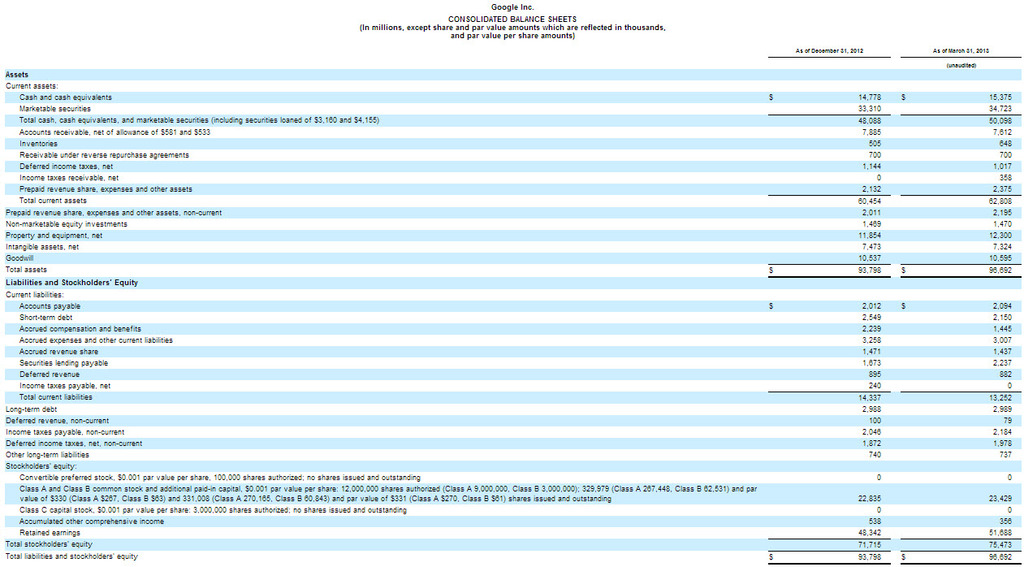Click the 'Intangible assets, net' label
Image resolution: width=1024 pixels, height=567 pixels.
pos(43,247)
